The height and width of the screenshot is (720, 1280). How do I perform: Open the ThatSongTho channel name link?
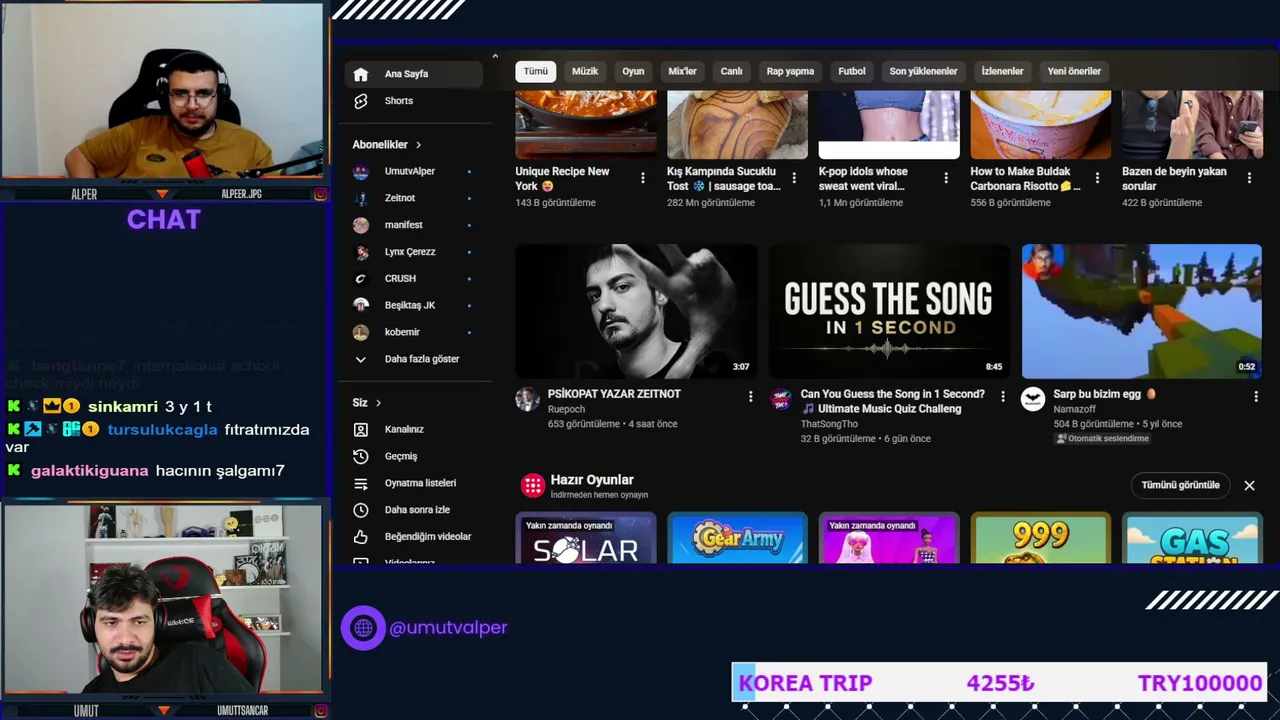click(829, 424)
